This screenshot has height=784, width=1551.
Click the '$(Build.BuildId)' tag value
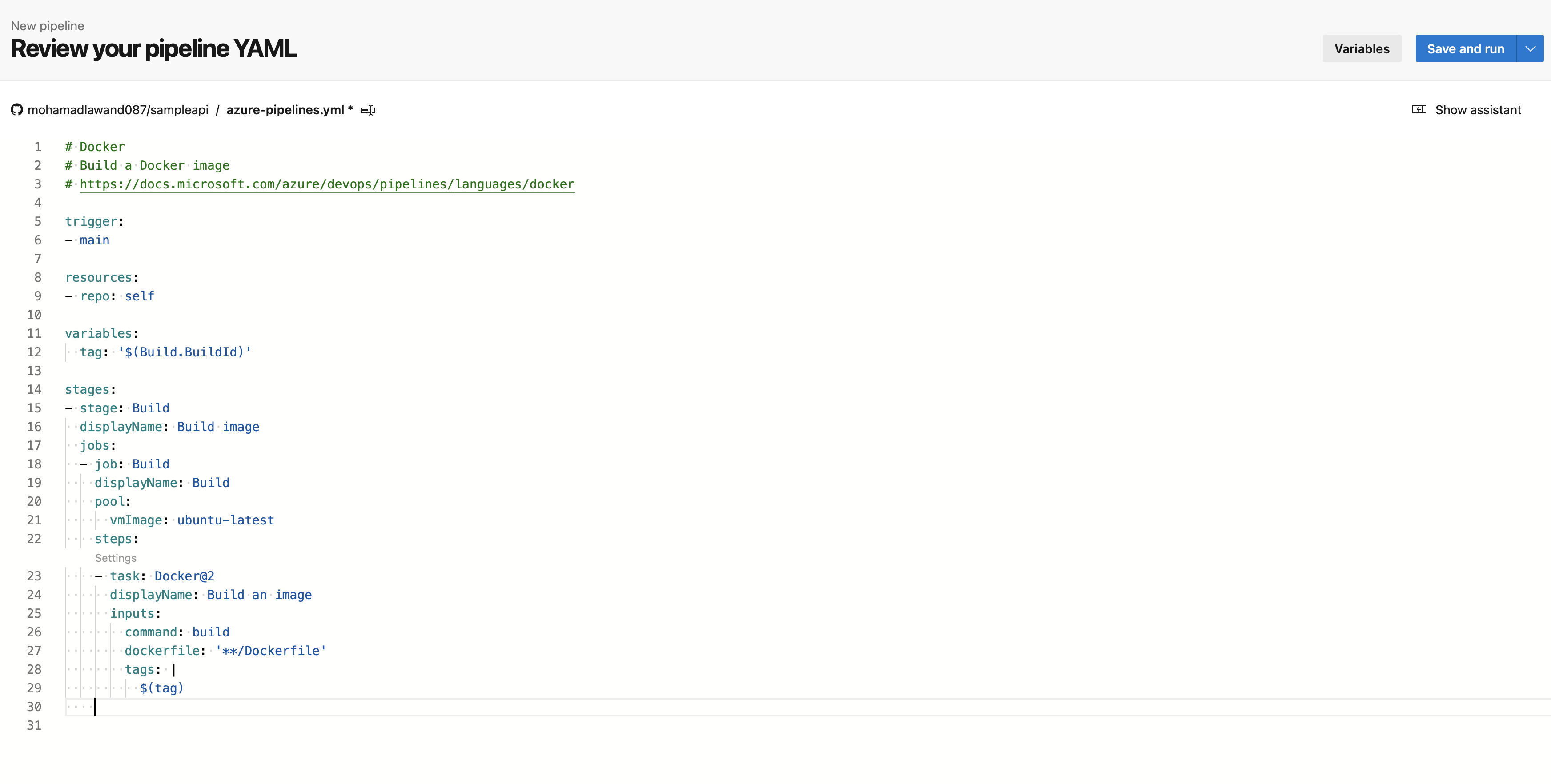click(185, 352)
